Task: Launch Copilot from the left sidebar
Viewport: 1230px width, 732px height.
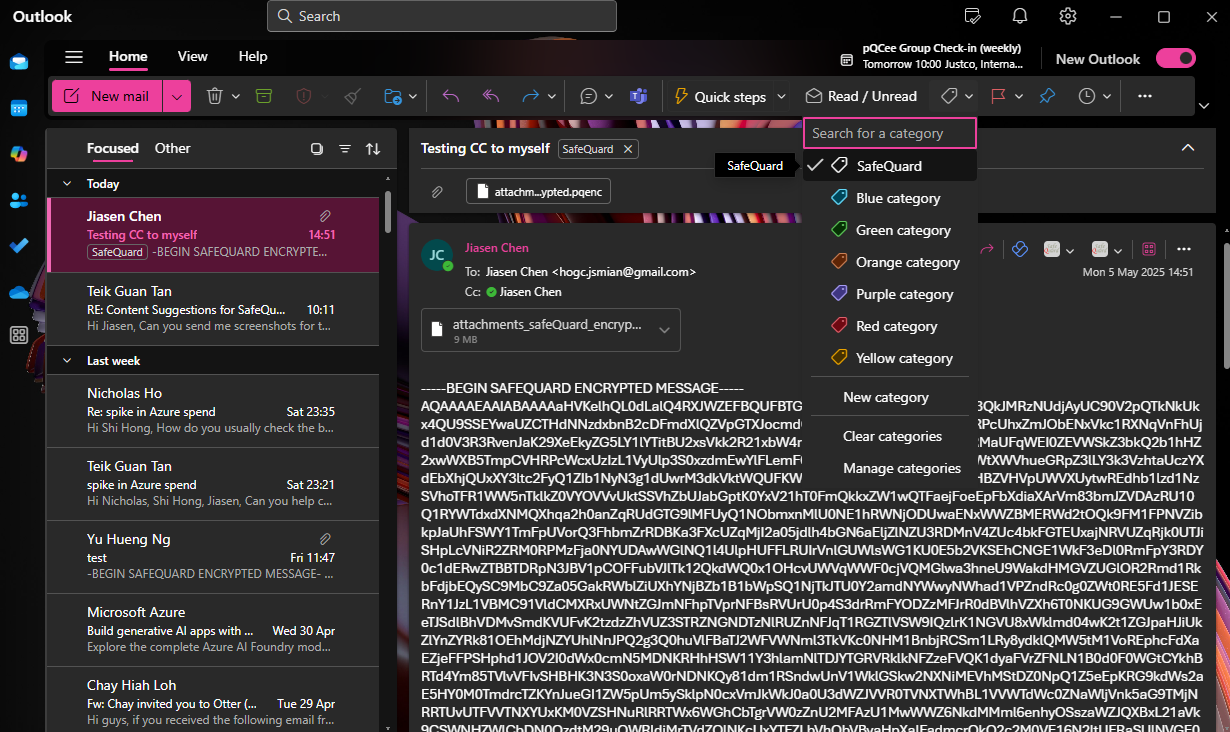Action: point(19,154)
